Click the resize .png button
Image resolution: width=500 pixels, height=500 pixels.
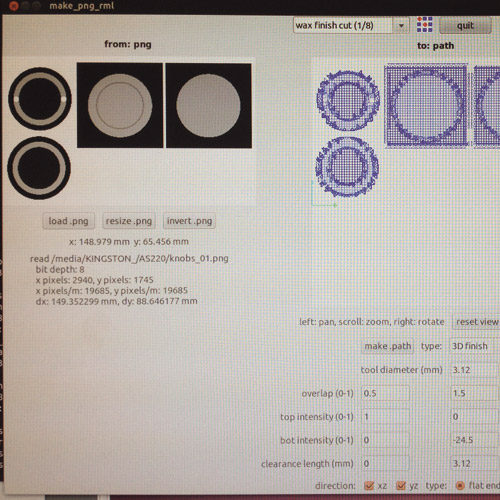(129, 221)
